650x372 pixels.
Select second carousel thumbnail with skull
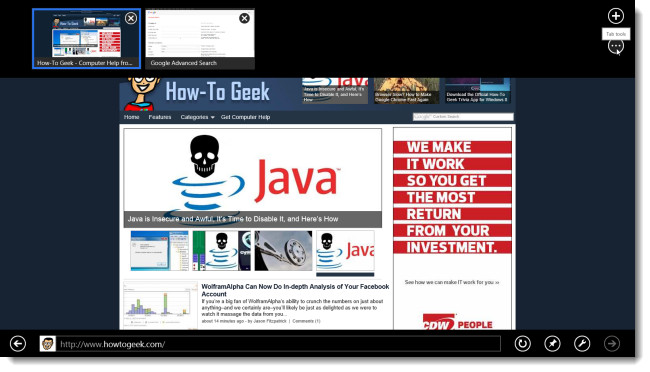tap(221, 251)
